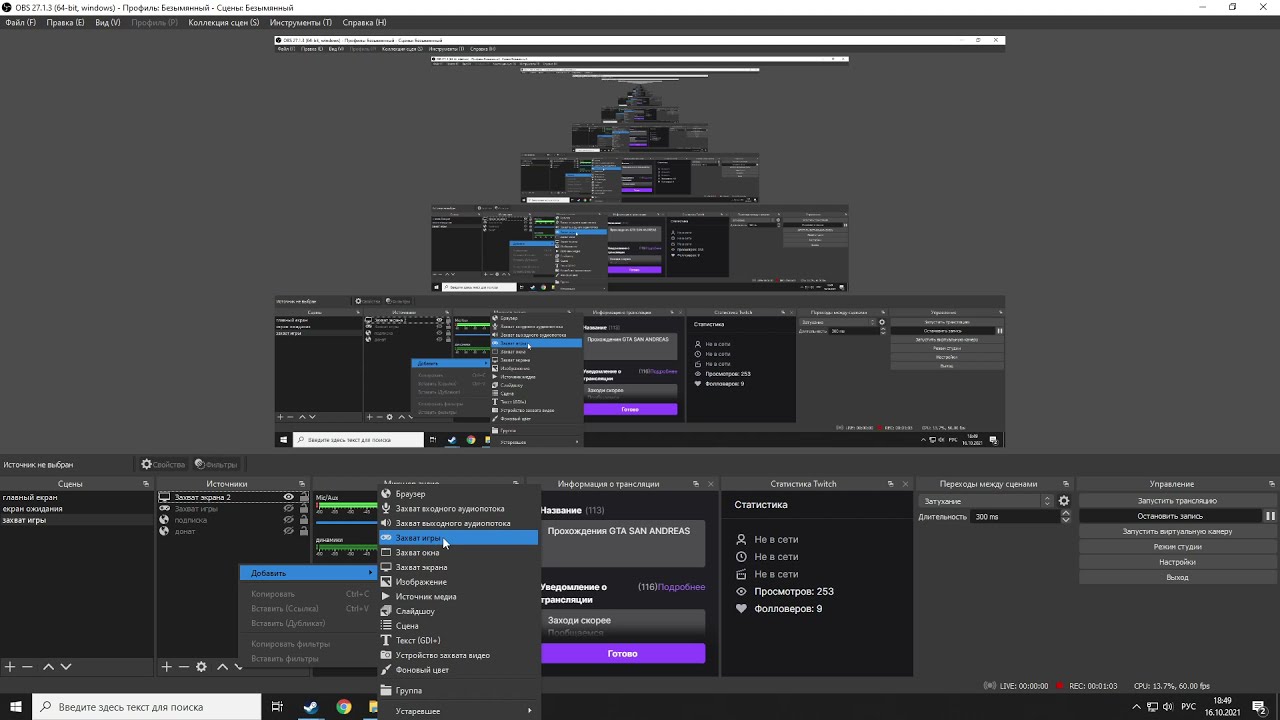The width and height of the screenshot is (1280, 720).
Task: Expand the Добавить submenu entry
Action: (309, 573)
